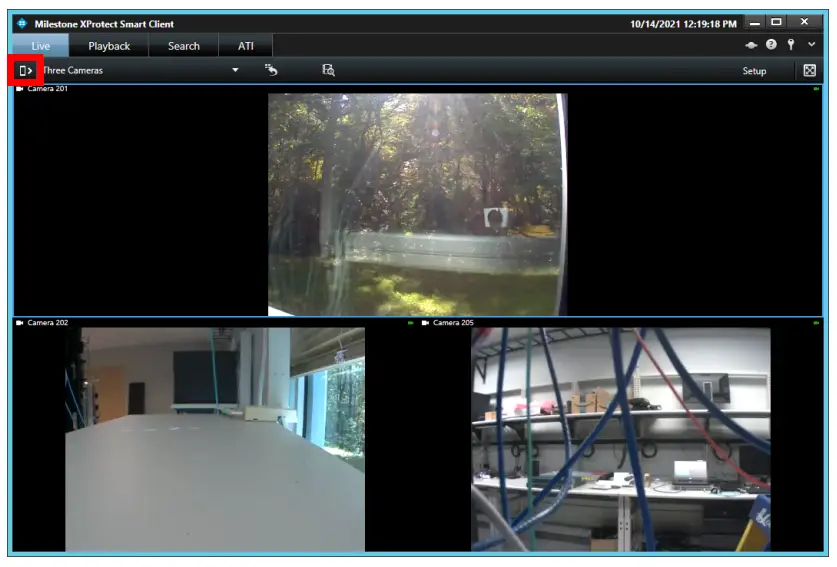Viewport: 837px width, 567px height.
Task: Click the Milestone XProtect logo icon
Action: coord(22,23)
